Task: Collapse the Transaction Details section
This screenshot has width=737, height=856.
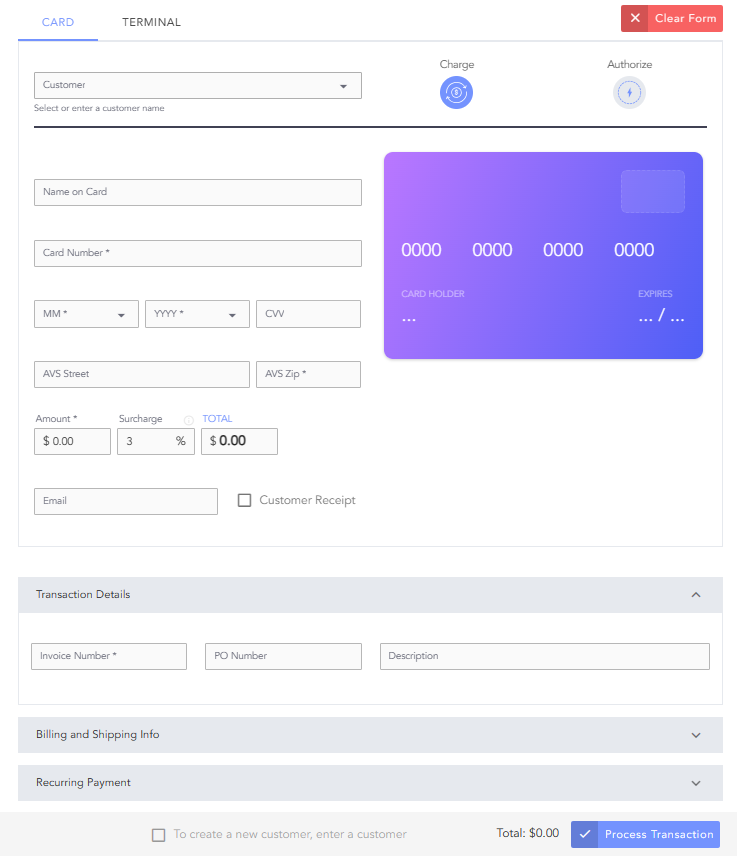Action: point(696,594)
